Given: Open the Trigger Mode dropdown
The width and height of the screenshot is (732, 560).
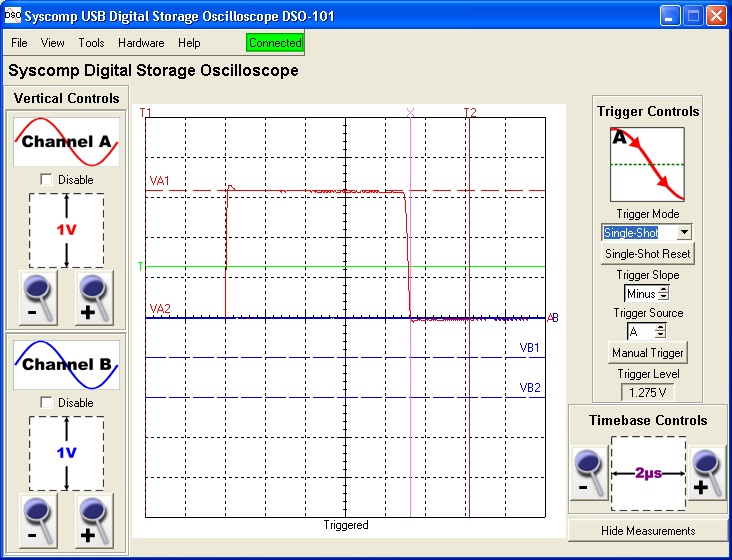Looking at the screenshot, I should [684, 232].
